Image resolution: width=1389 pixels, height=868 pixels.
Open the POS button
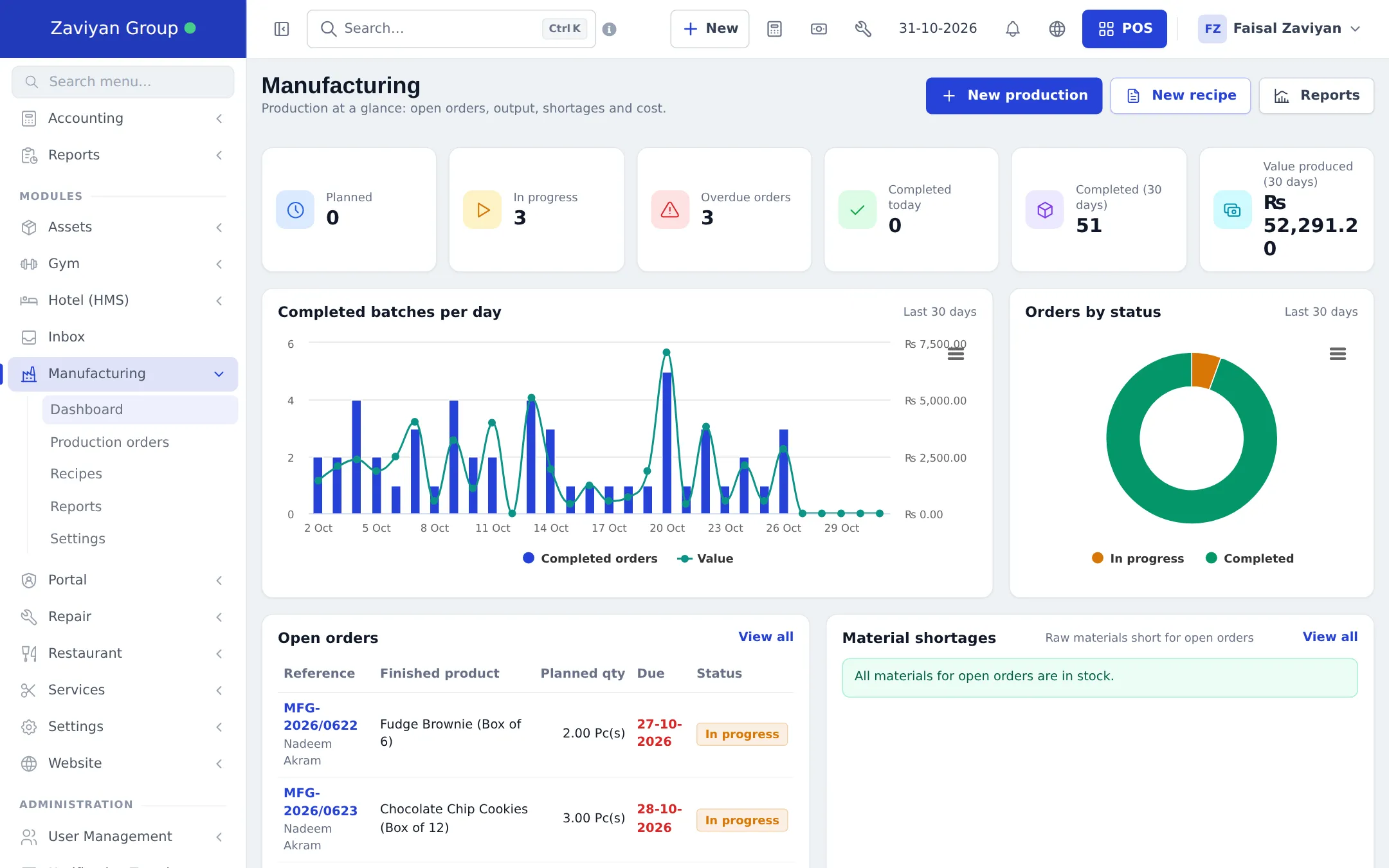1124,29
